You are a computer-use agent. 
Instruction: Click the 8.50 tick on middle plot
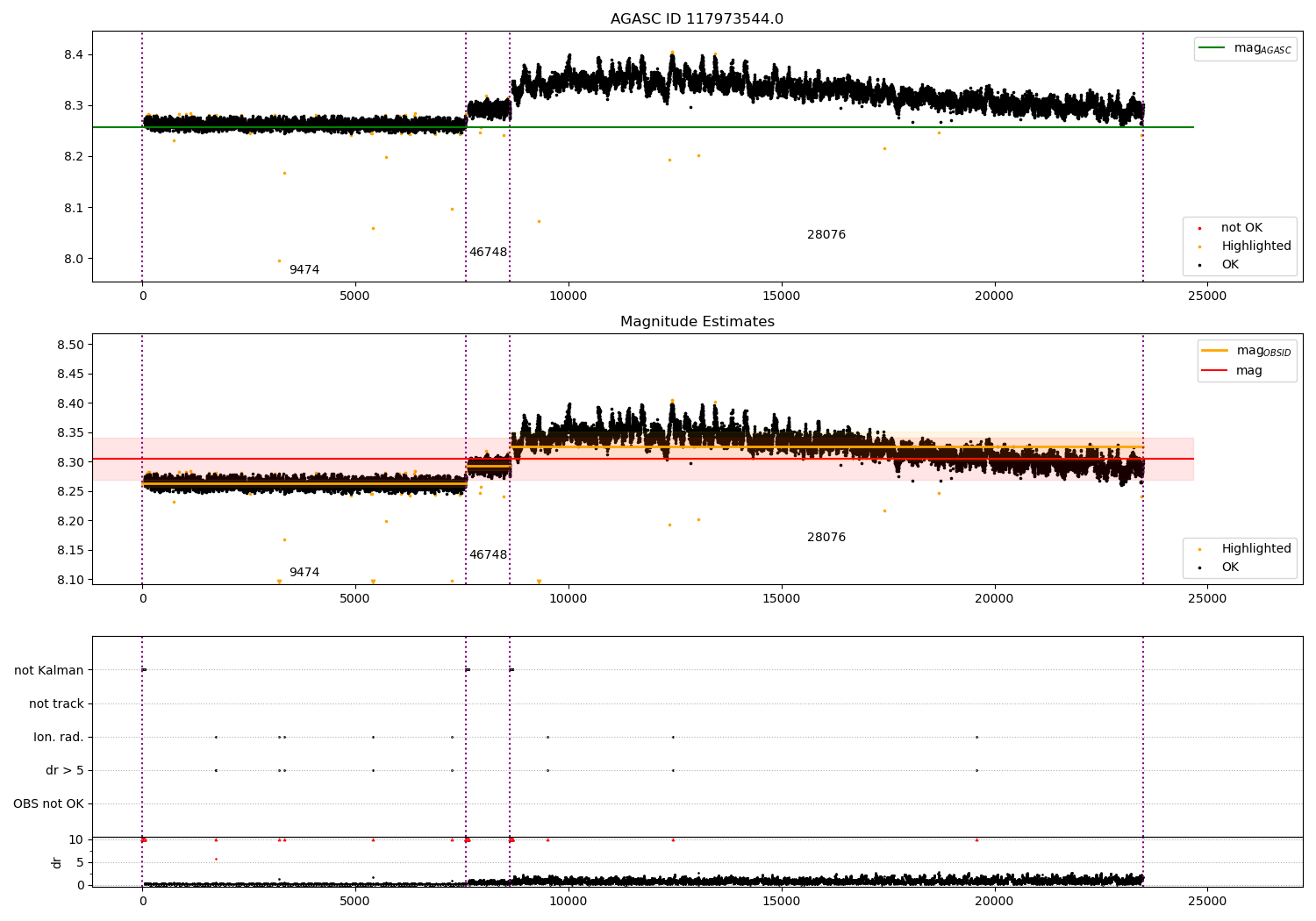(70, 346)
